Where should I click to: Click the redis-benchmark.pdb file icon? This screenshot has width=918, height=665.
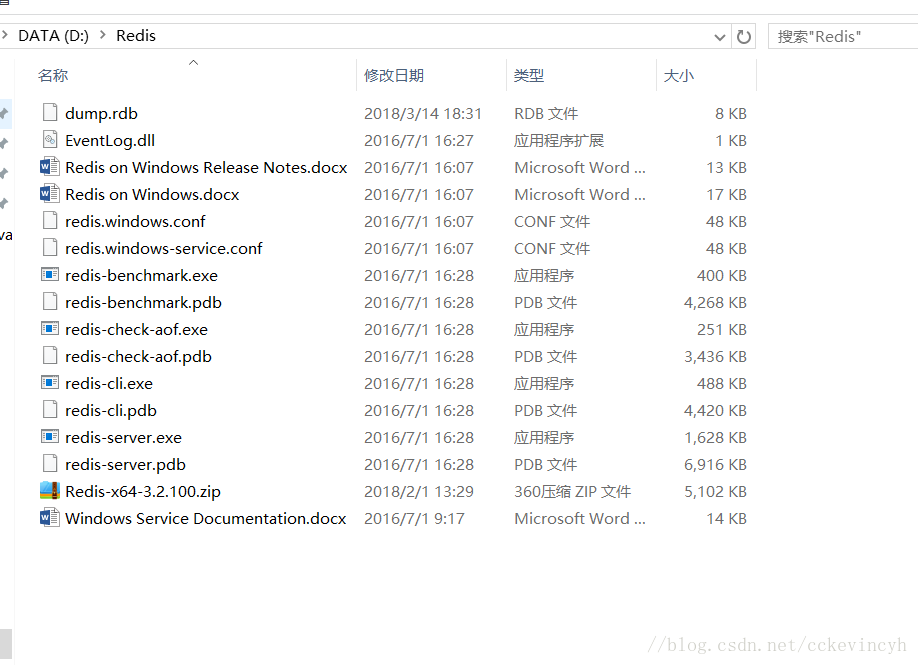(50, 301)
